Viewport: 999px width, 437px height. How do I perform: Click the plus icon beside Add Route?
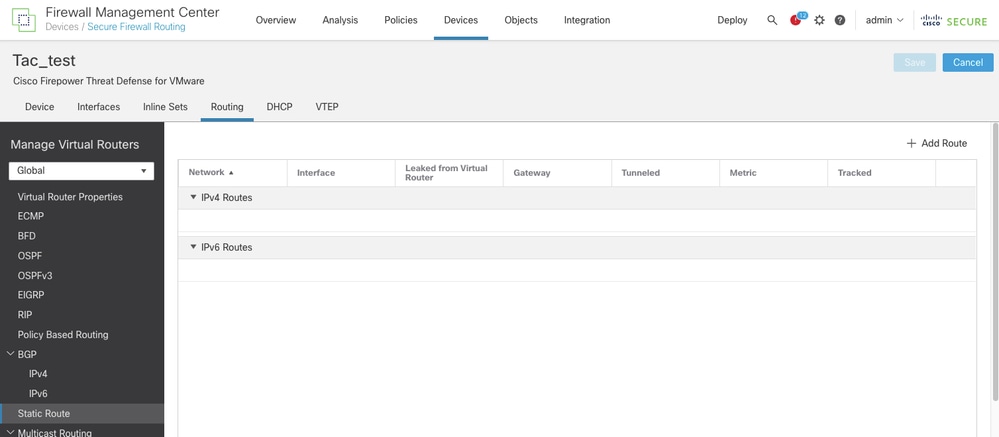tap(911, 143)
